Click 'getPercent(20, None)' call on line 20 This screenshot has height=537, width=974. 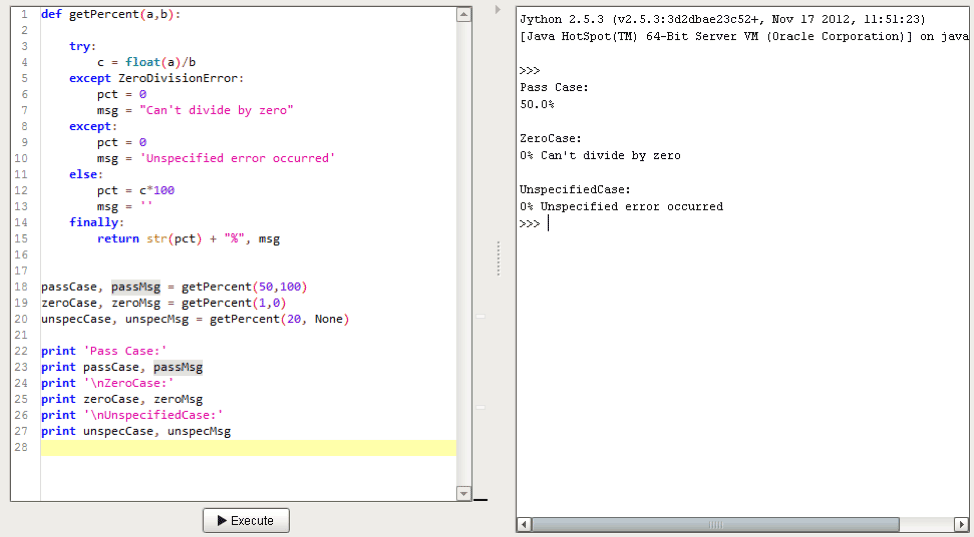pos(280,319)
